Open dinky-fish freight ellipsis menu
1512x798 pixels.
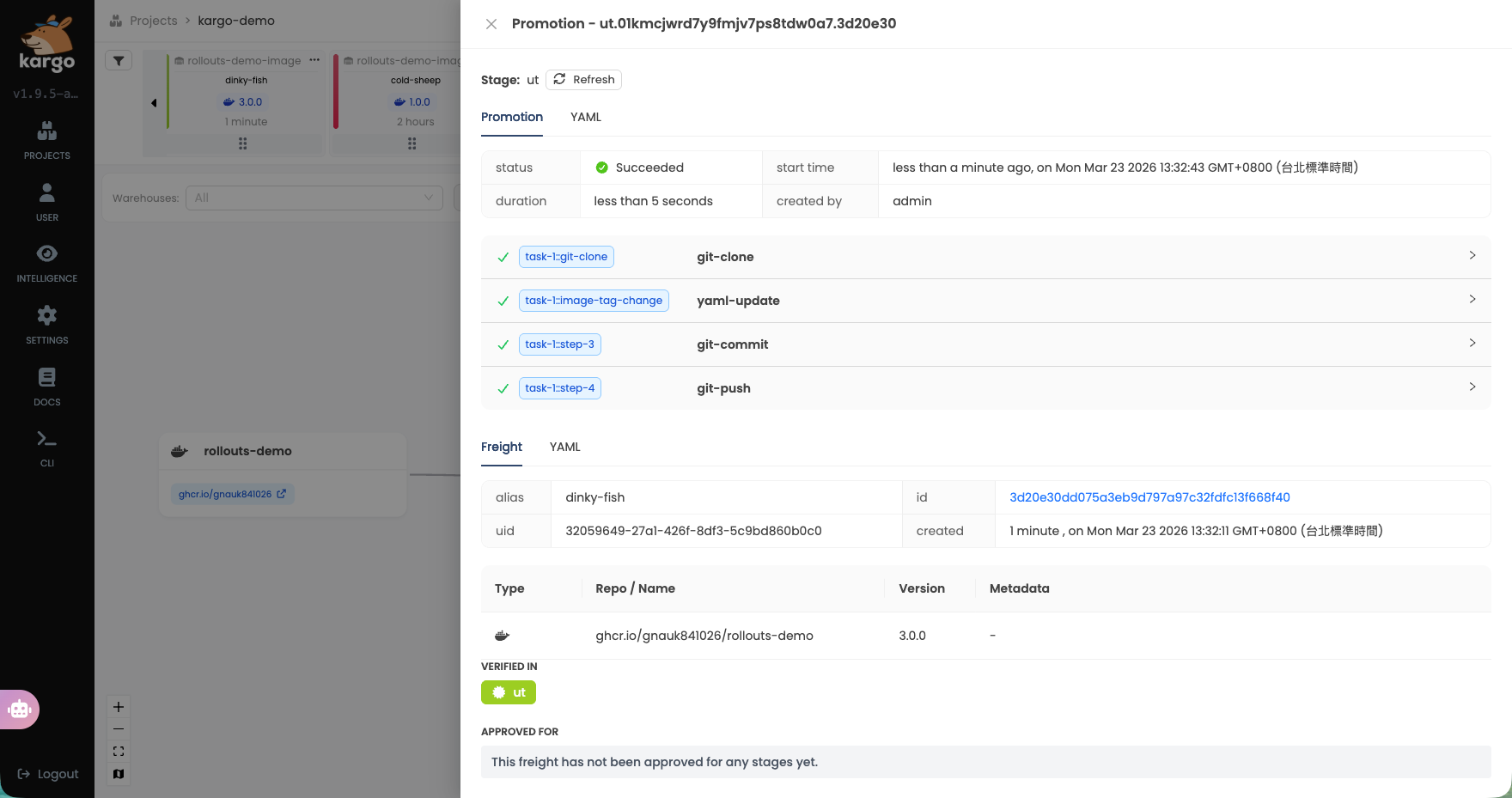[x=314, y=60]
